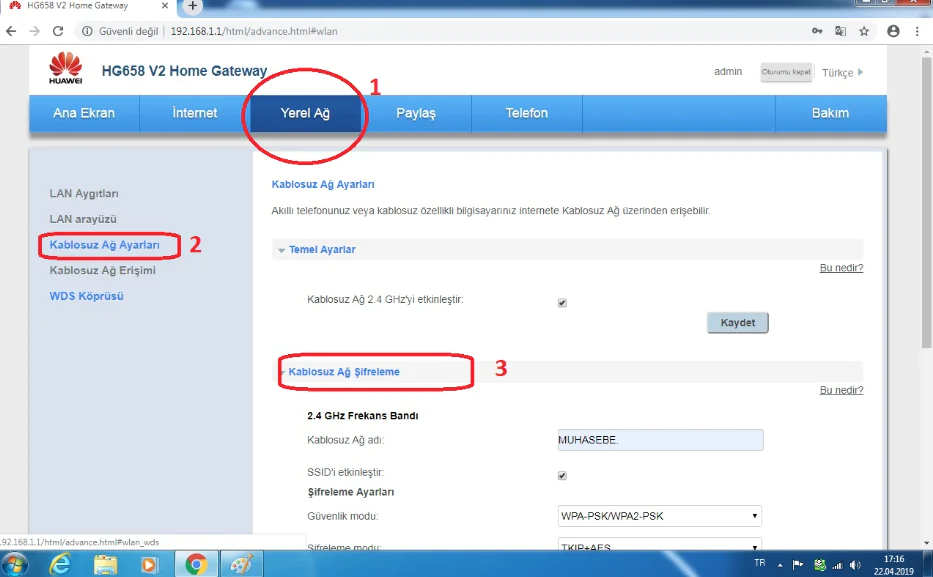
Task: Open the Chrome profile avatar icon
Action: tap(893, 31)
